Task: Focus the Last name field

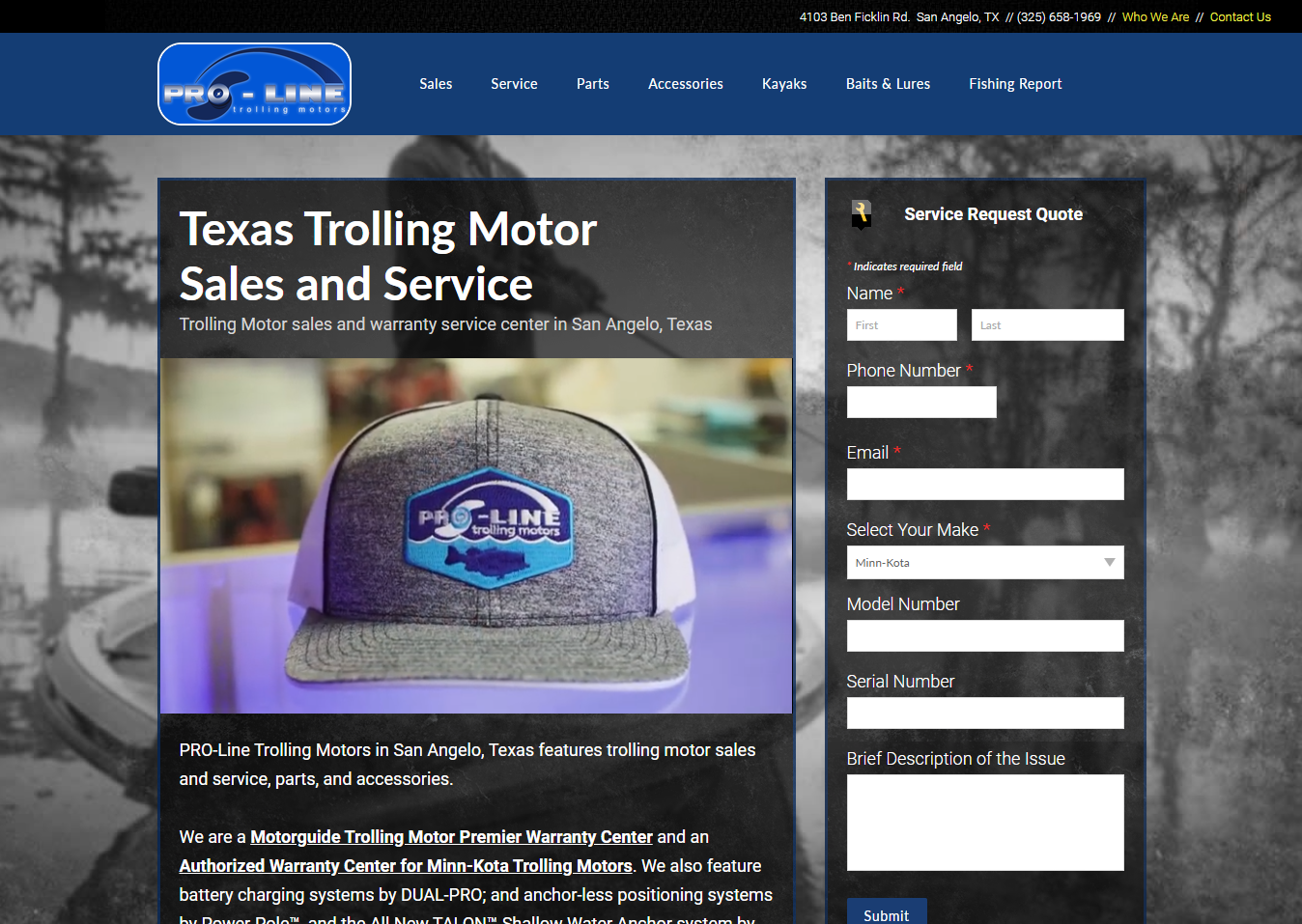Action: [1047, 325]
